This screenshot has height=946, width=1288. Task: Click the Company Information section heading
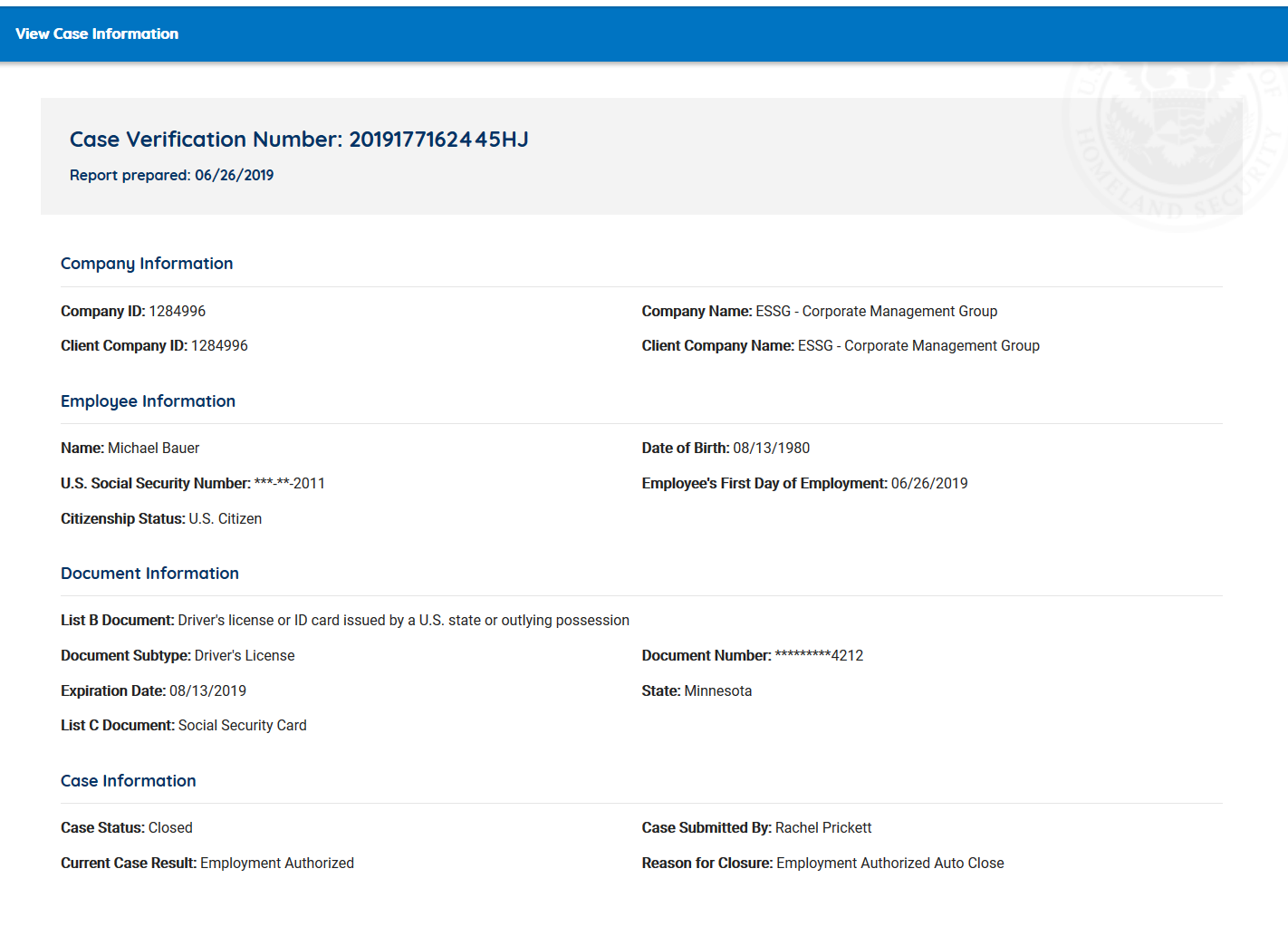coord(147,264)
